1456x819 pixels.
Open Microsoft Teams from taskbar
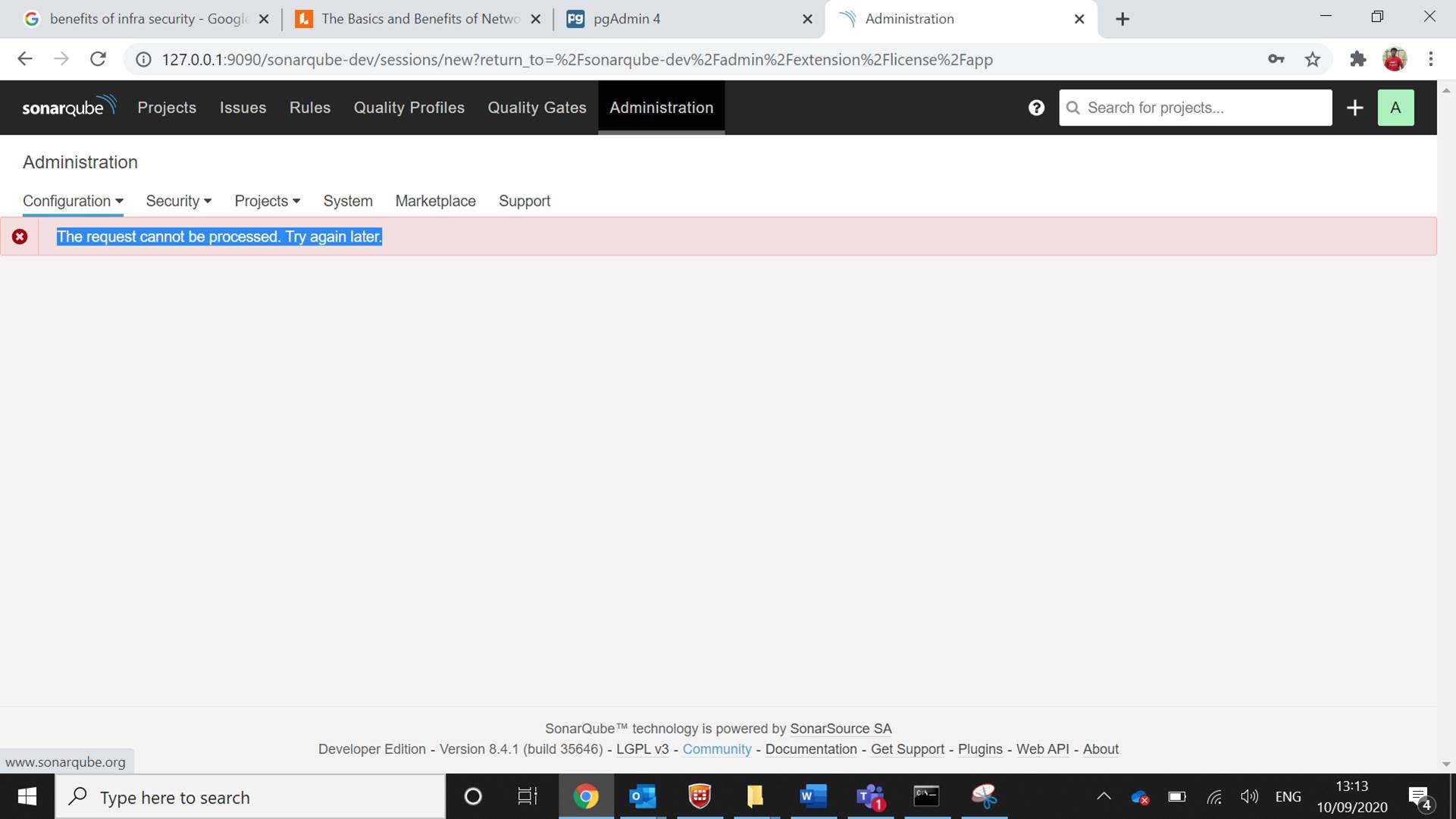click(x=870, y=796)
